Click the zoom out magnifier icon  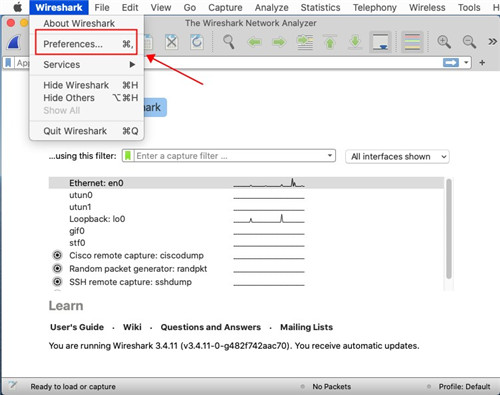point(469,42)
